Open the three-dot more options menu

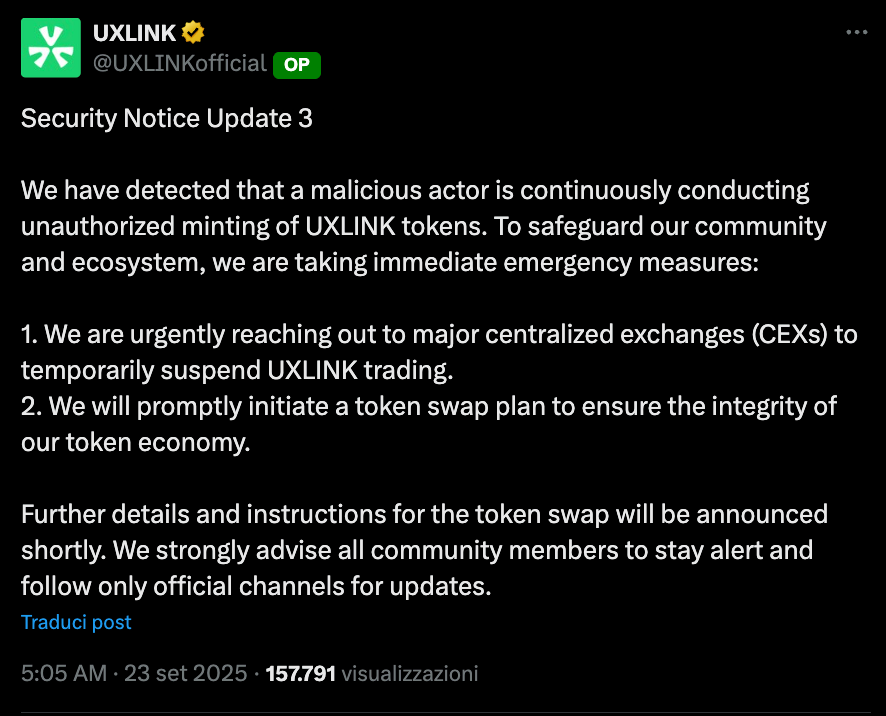point(856,32)
